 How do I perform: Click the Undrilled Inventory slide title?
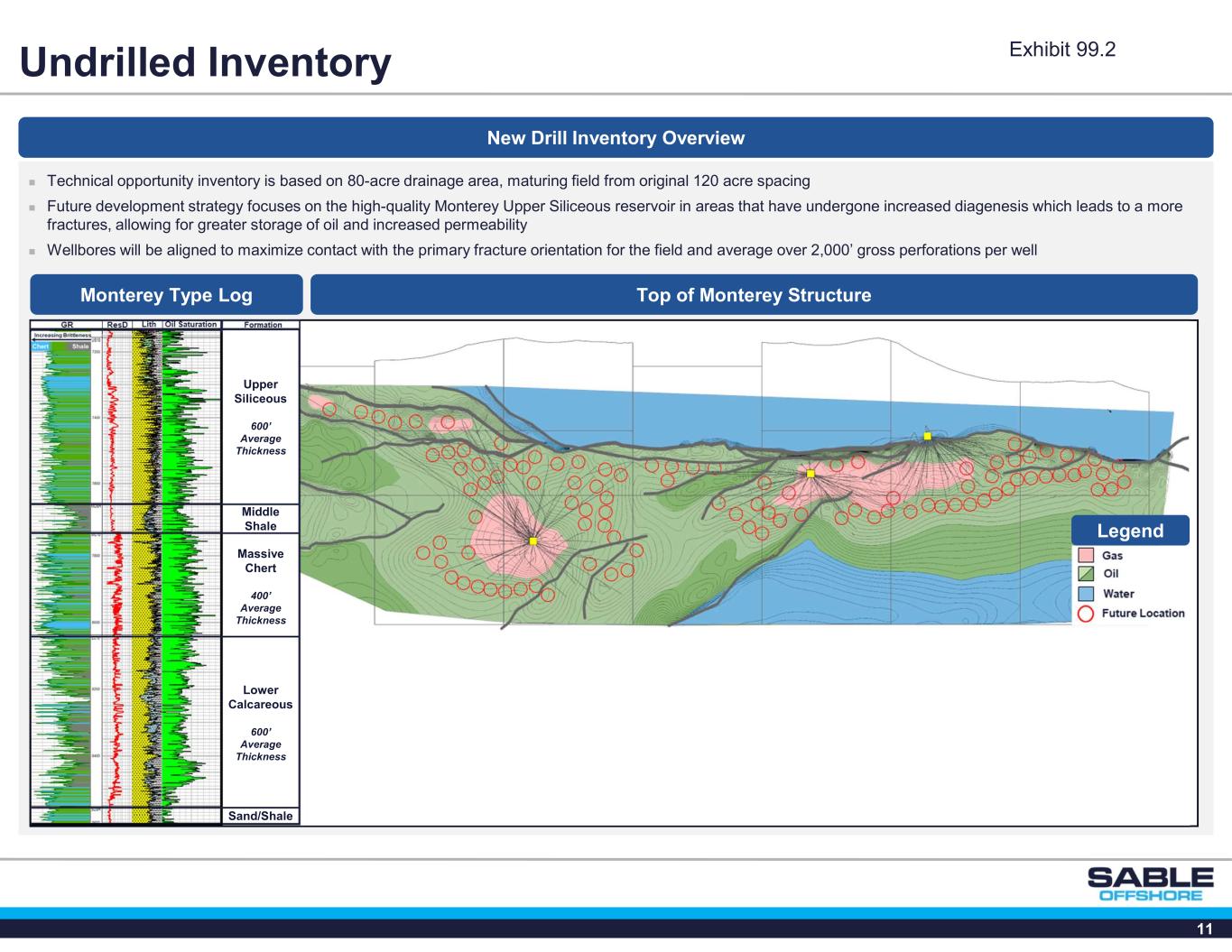pyautogui.click(x=206, y=62)
